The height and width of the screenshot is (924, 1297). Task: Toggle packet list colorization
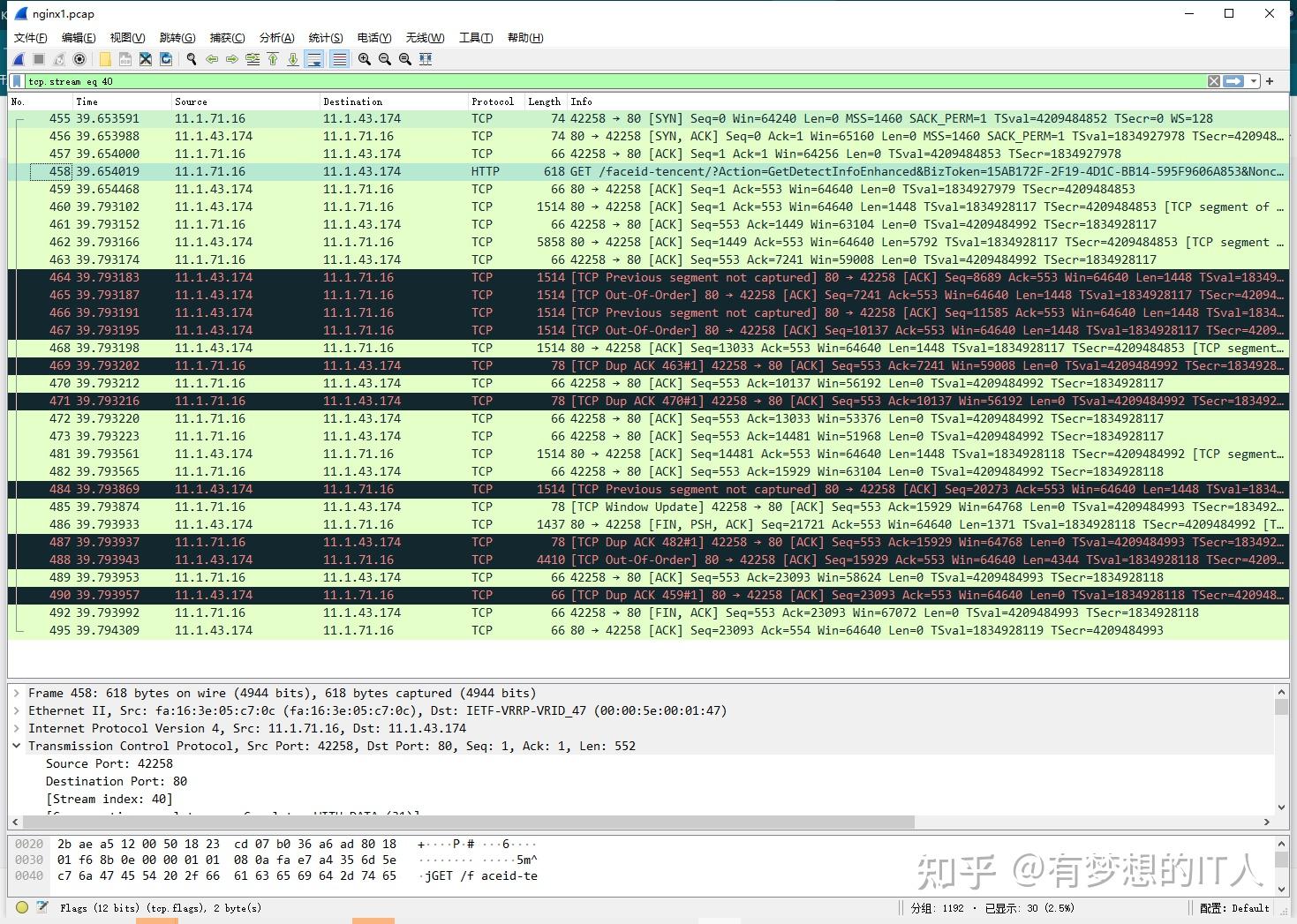coord(339,59)
